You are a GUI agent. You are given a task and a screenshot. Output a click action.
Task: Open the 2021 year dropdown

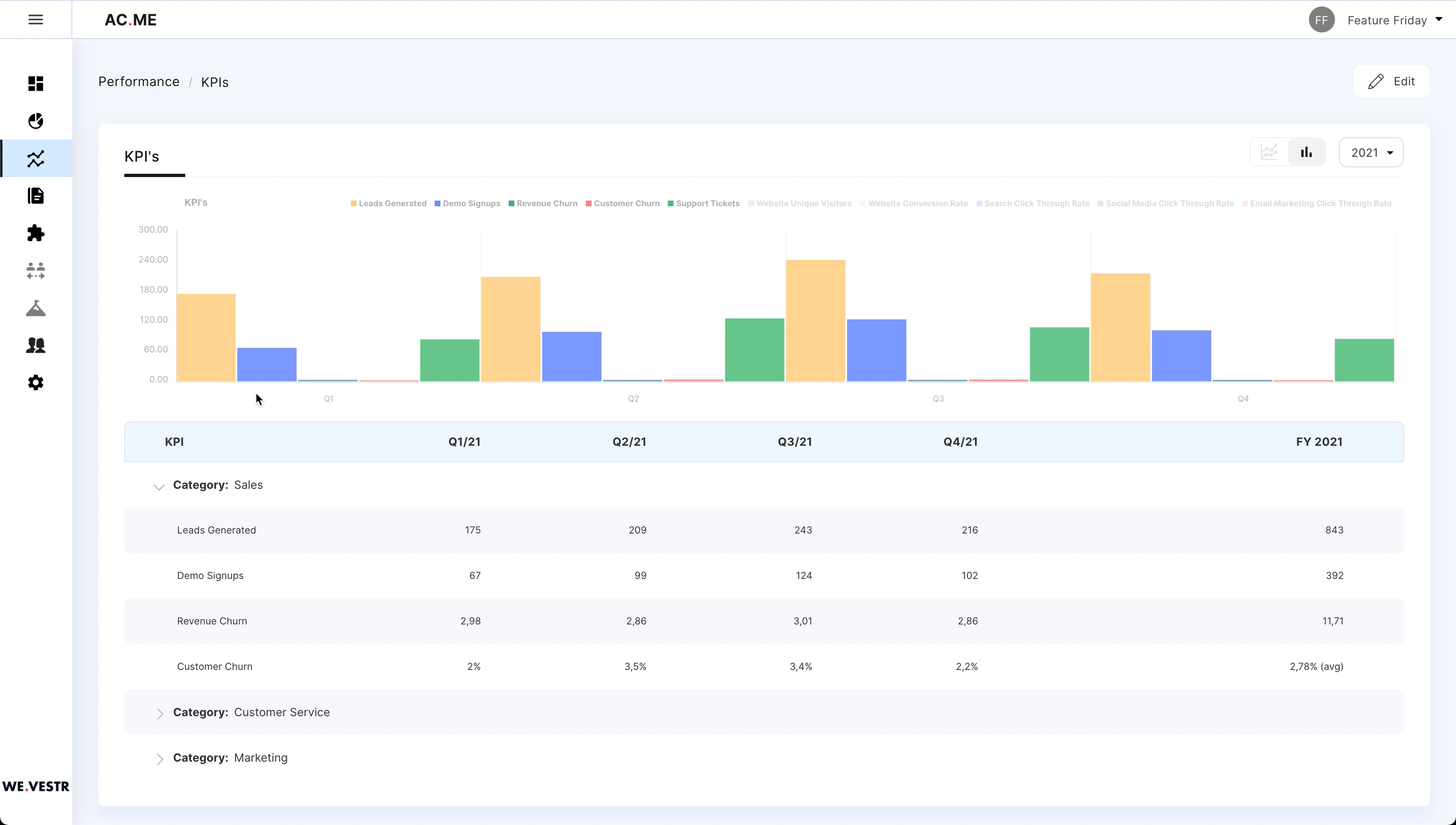pos(1371,153)
